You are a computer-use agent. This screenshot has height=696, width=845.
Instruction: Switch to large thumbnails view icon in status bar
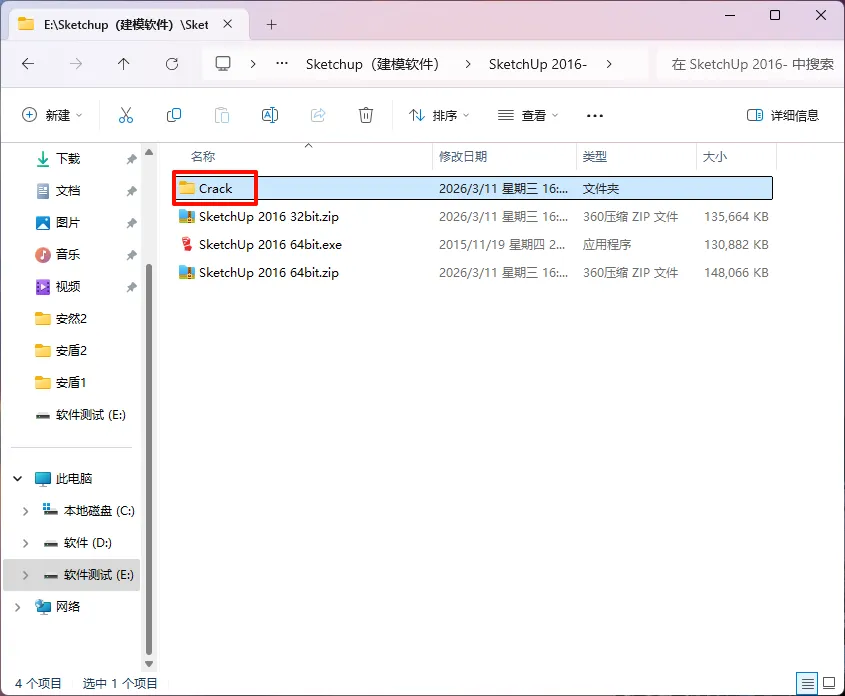(x=829, y=684)
